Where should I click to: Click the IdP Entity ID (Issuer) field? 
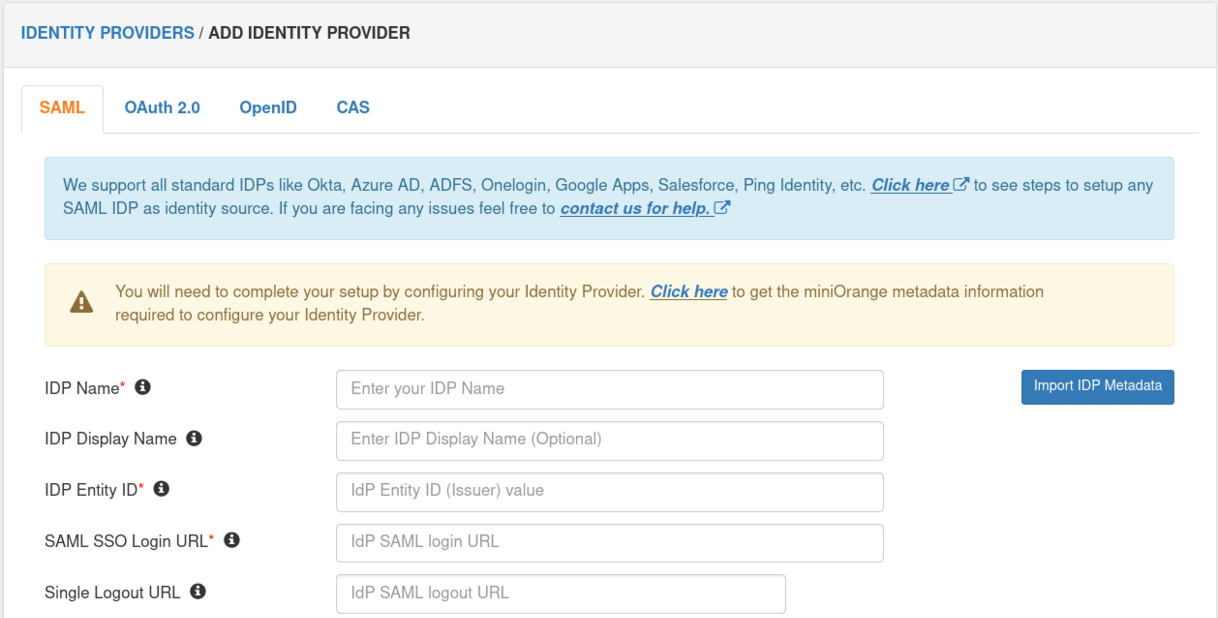(x=610, y=491)
